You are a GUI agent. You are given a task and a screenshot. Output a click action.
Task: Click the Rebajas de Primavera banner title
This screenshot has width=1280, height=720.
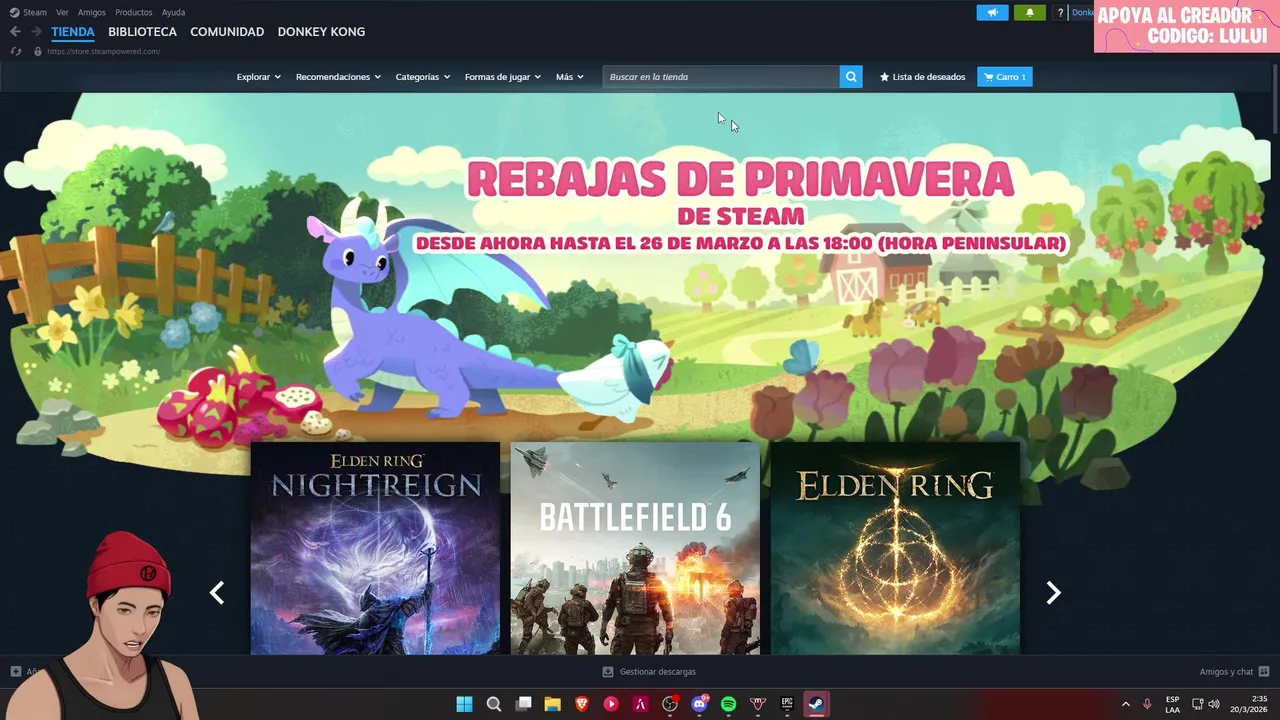tap(740, 180)
